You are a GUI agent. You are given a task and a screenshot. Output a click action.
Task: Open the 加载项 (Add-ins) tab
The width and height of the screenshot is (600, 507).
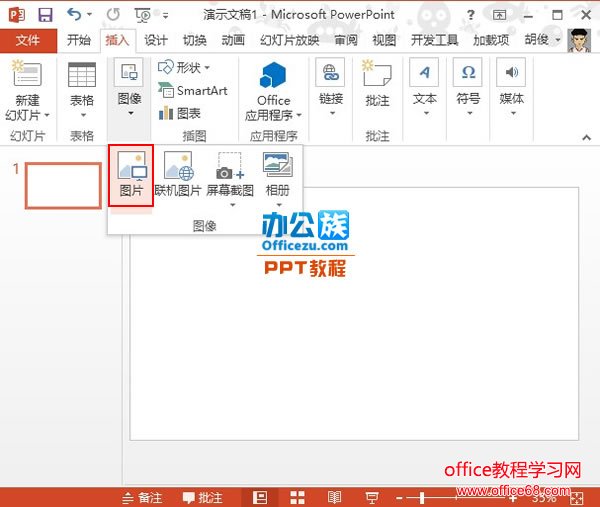coord(491,40)
